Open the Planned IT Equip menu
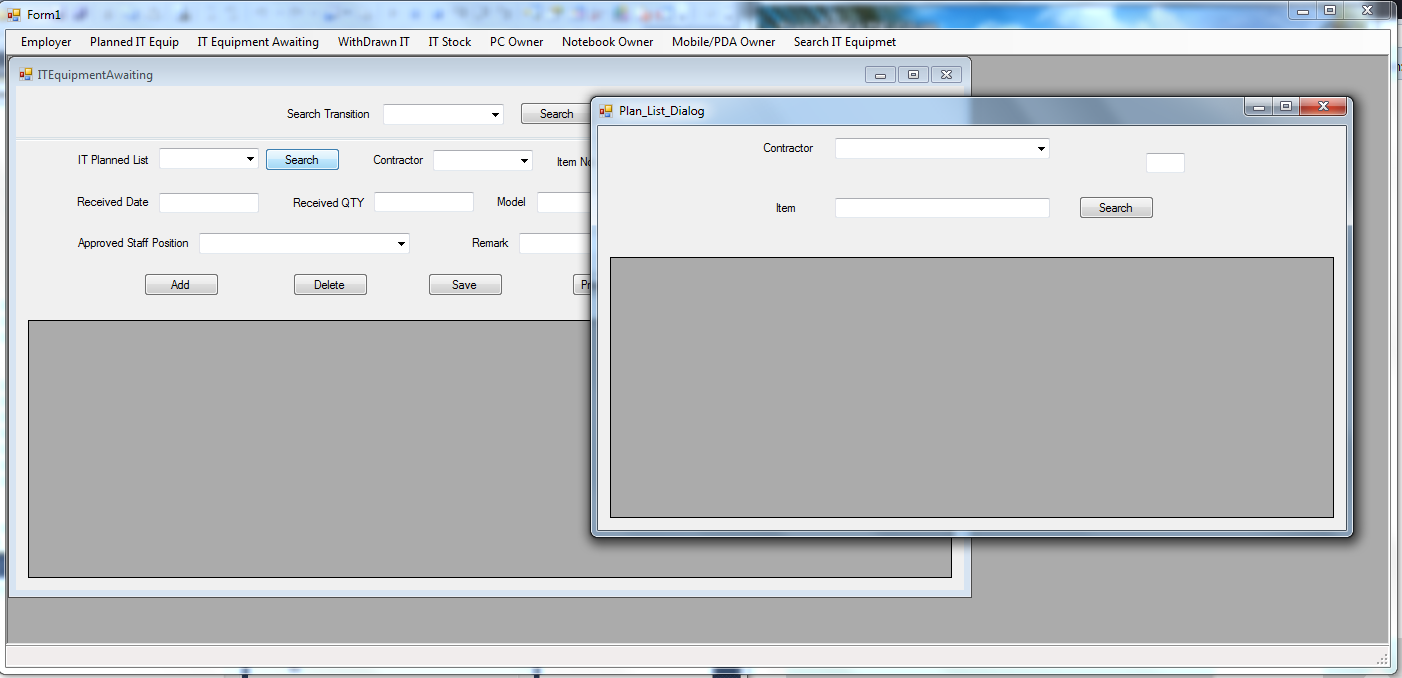 pos(134,42)
